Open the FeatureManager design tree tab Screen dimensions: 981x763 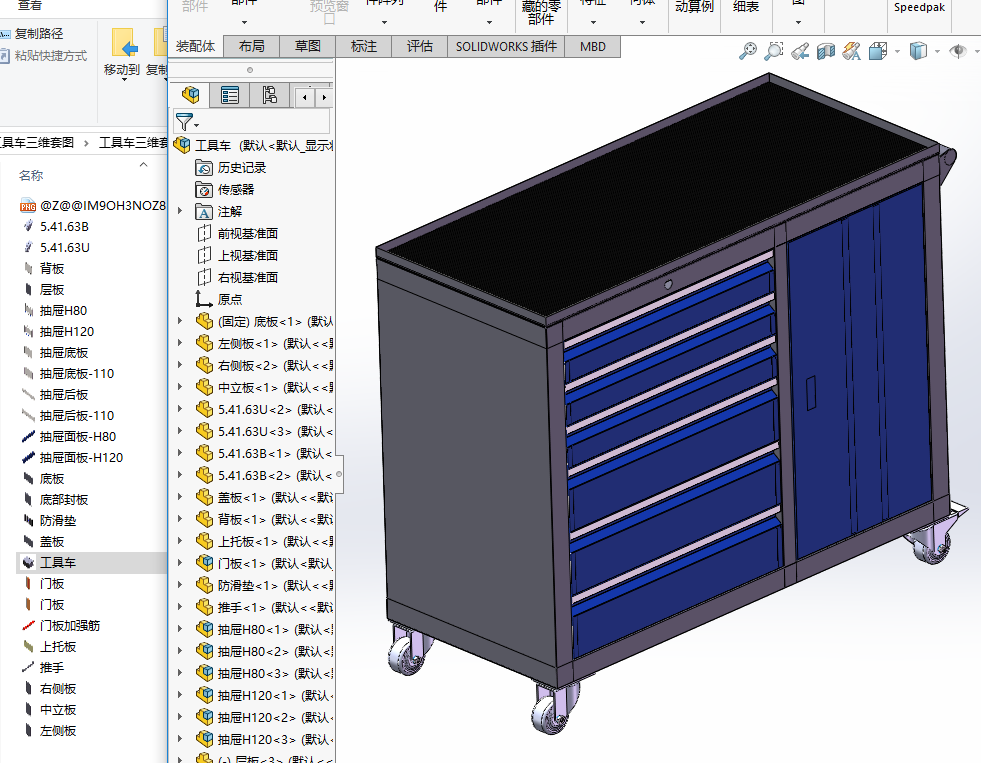click(190, 95)
